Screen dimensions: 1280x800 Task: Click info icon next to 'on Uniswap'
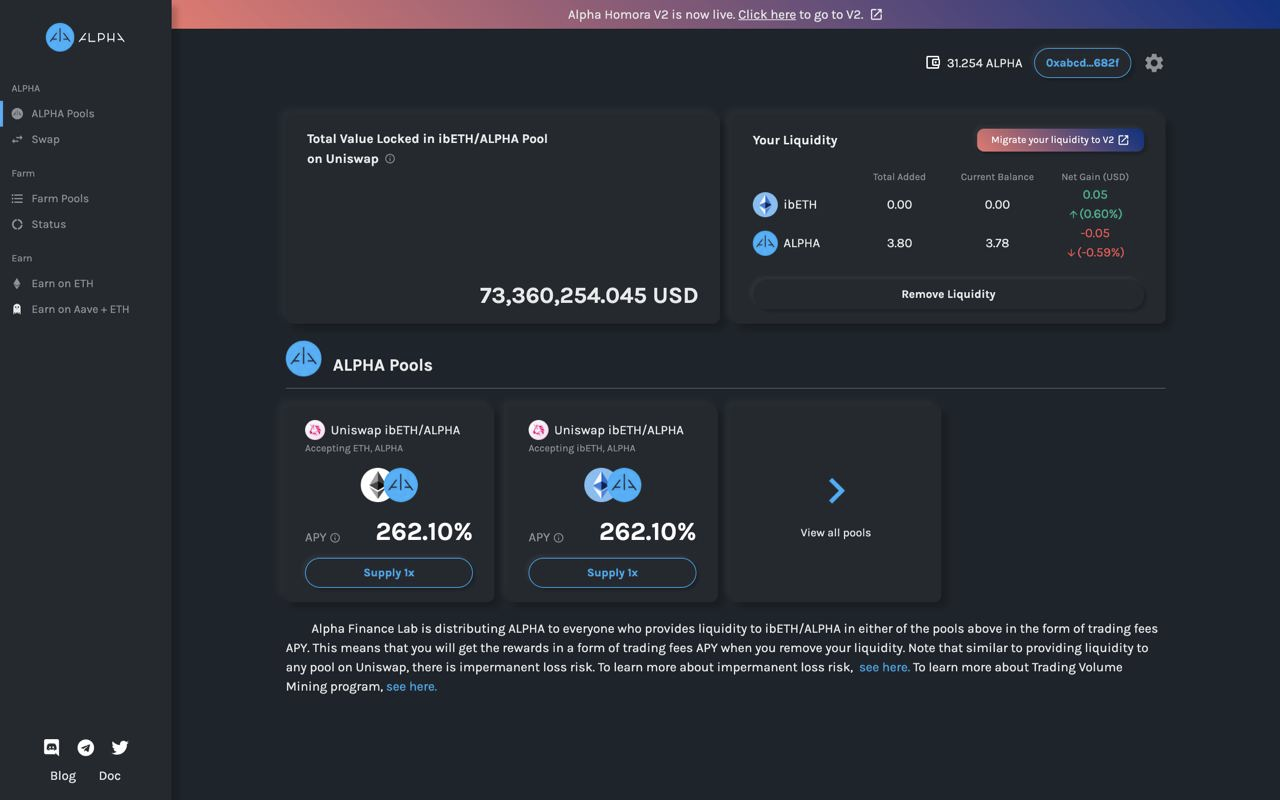tap(390, 158)
